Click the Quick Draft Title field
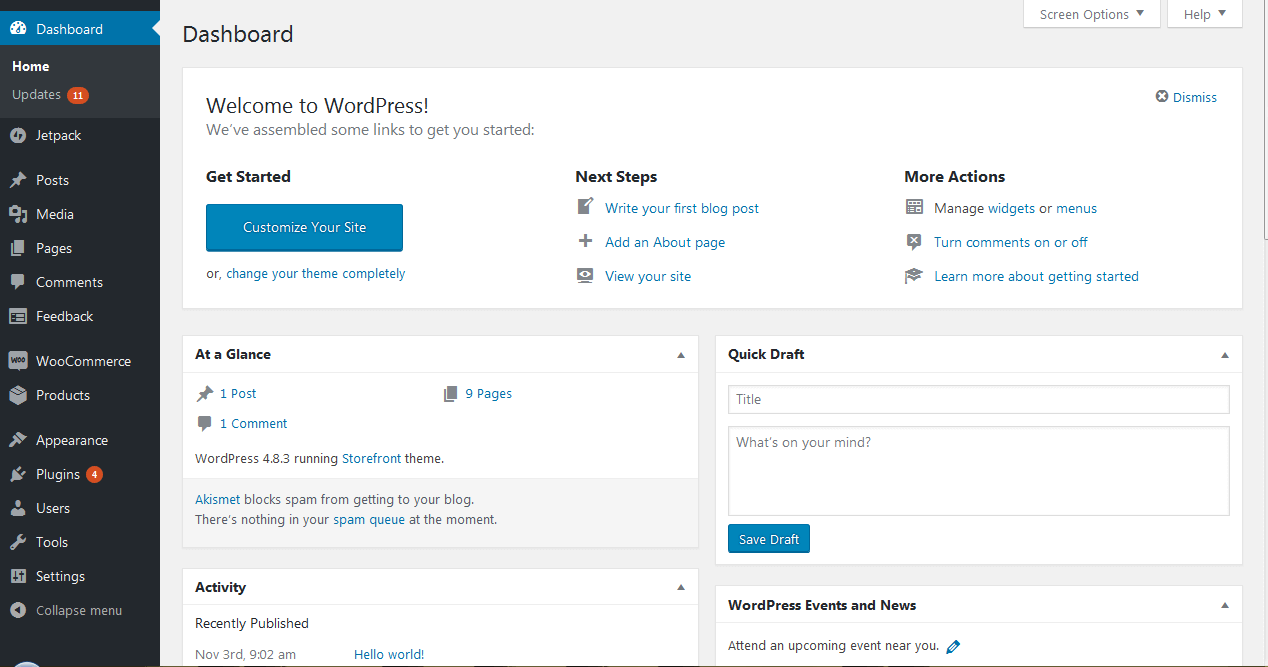1268x667 pixels. point(978,399)
